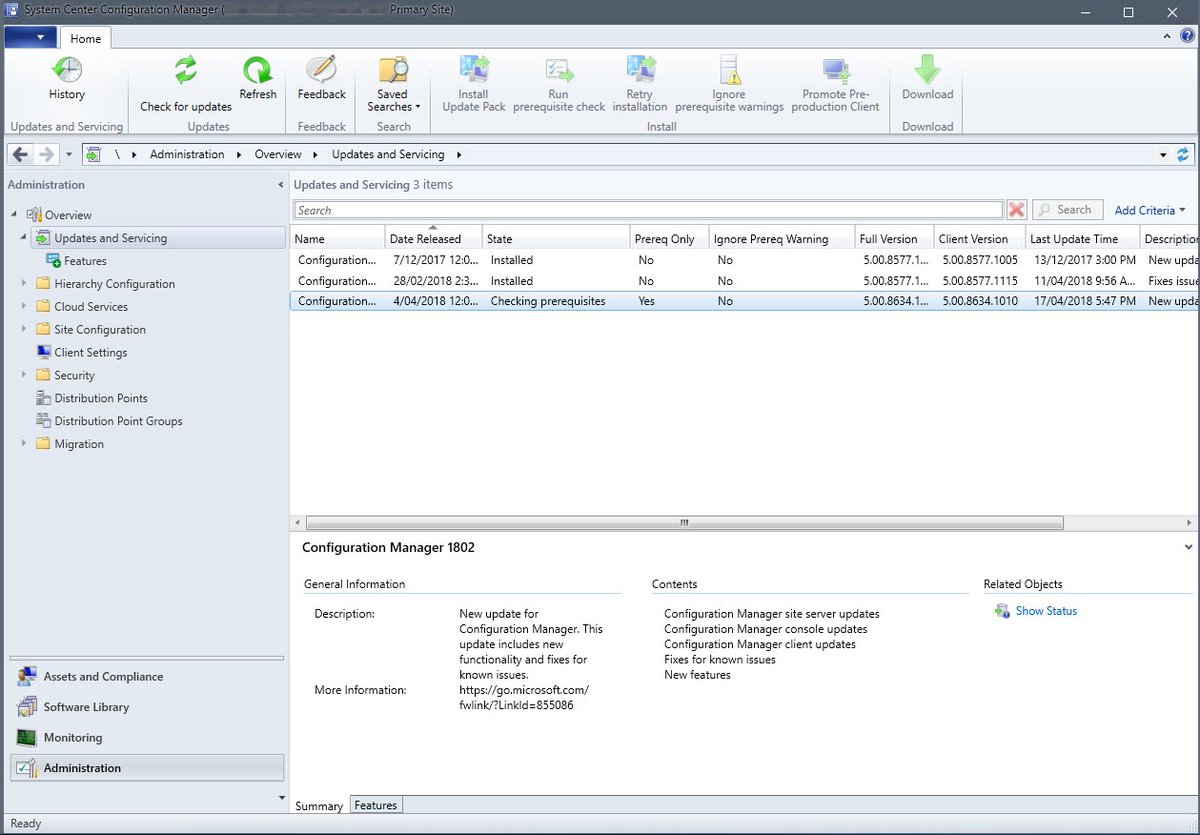Viewport: 1200px width, 835px height.
Task: Open the Add Criteria dropdown
Action: tap(1150, 210)
